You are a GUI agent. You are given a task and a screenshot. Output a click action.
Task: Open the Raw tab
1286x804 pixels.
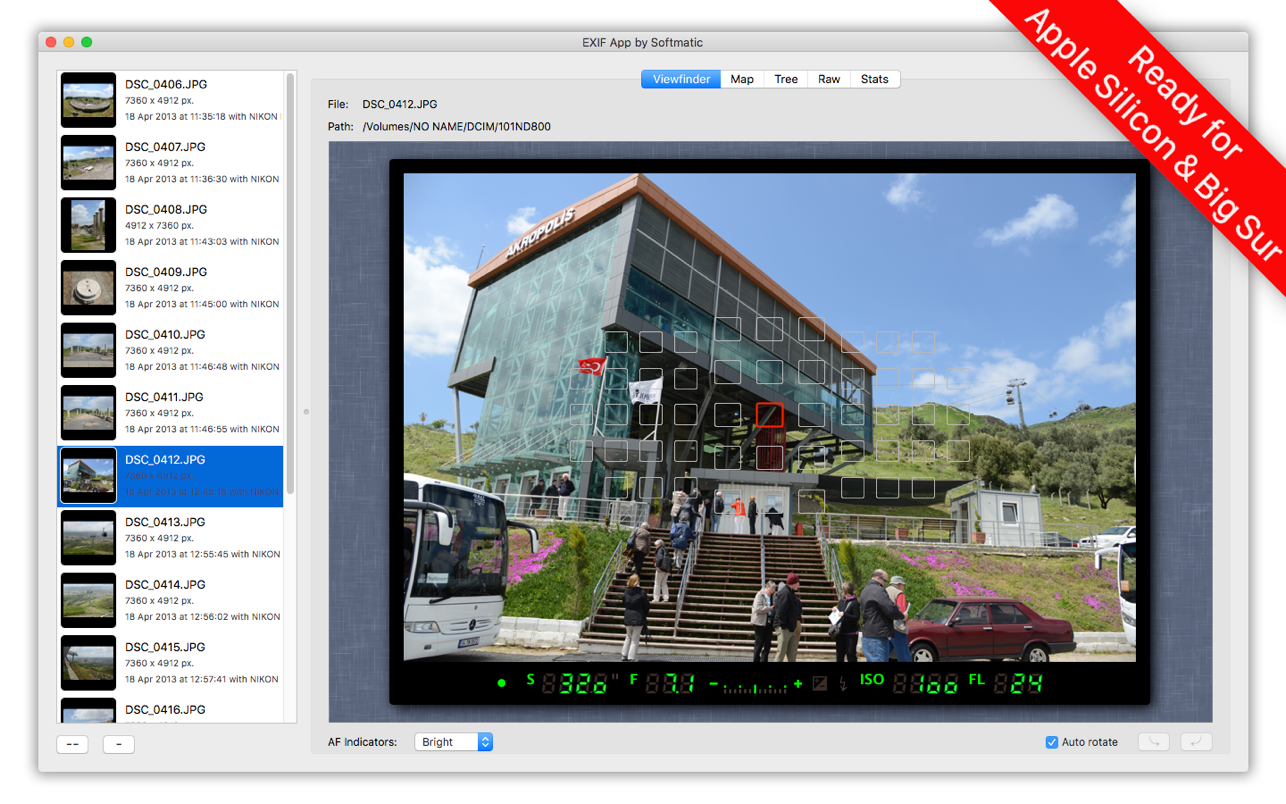[x=829, y=79]
